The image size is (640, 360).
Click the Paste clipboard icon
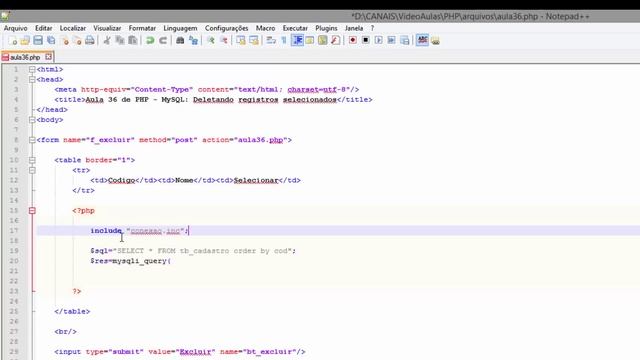(133, 40)
